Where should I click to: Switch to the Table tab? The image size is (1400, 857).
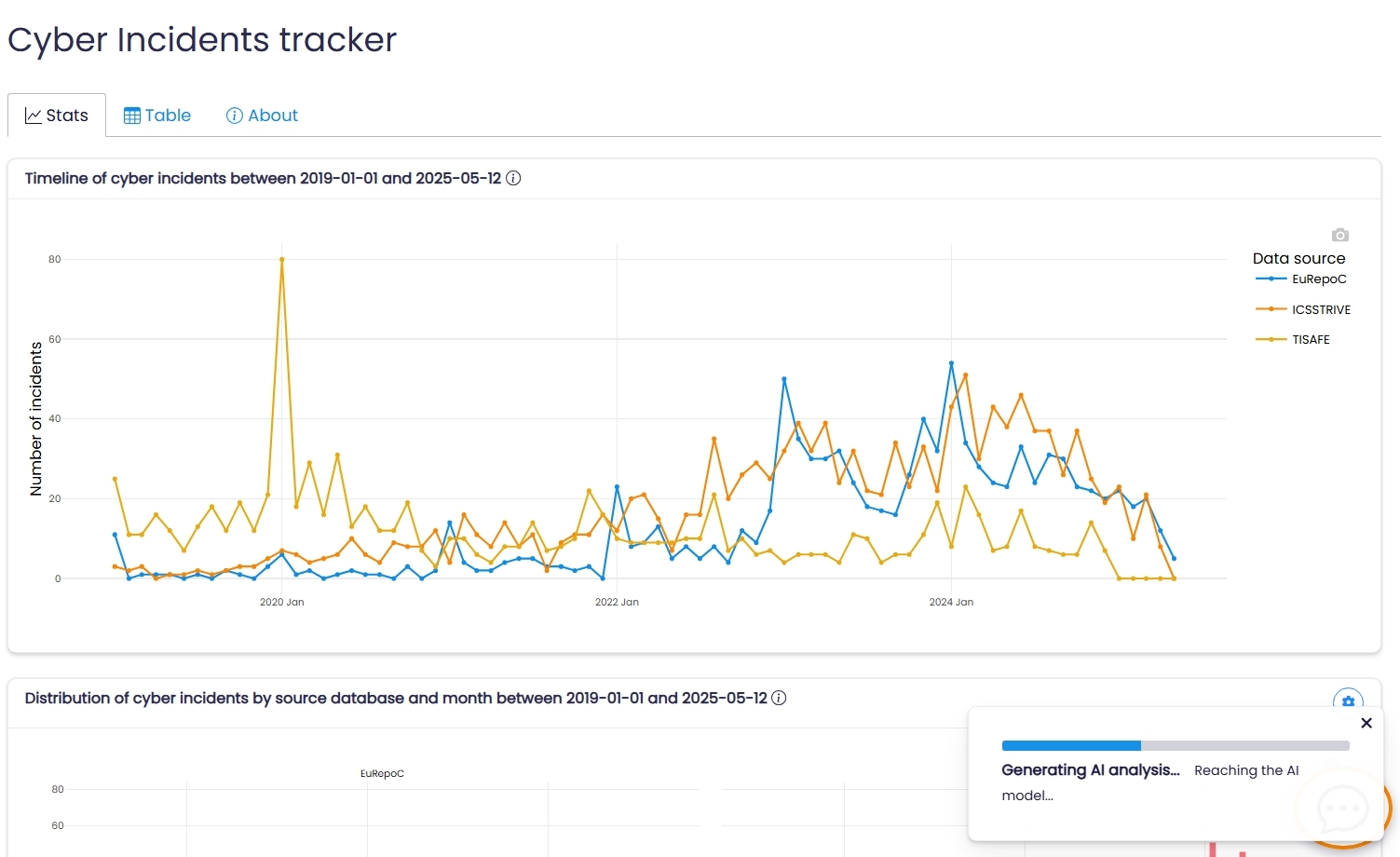click(157, 116)
